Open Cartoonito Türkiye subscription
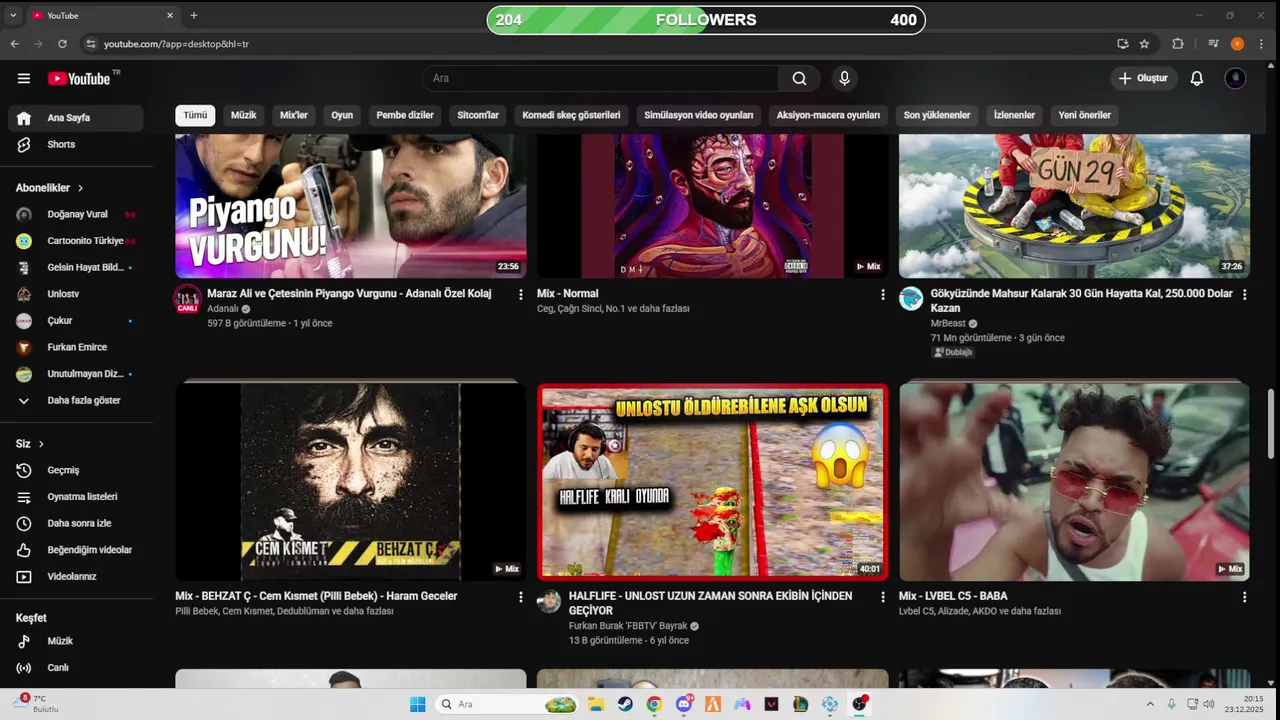Viewport: 1280px width, 720px height. point(76,241)
